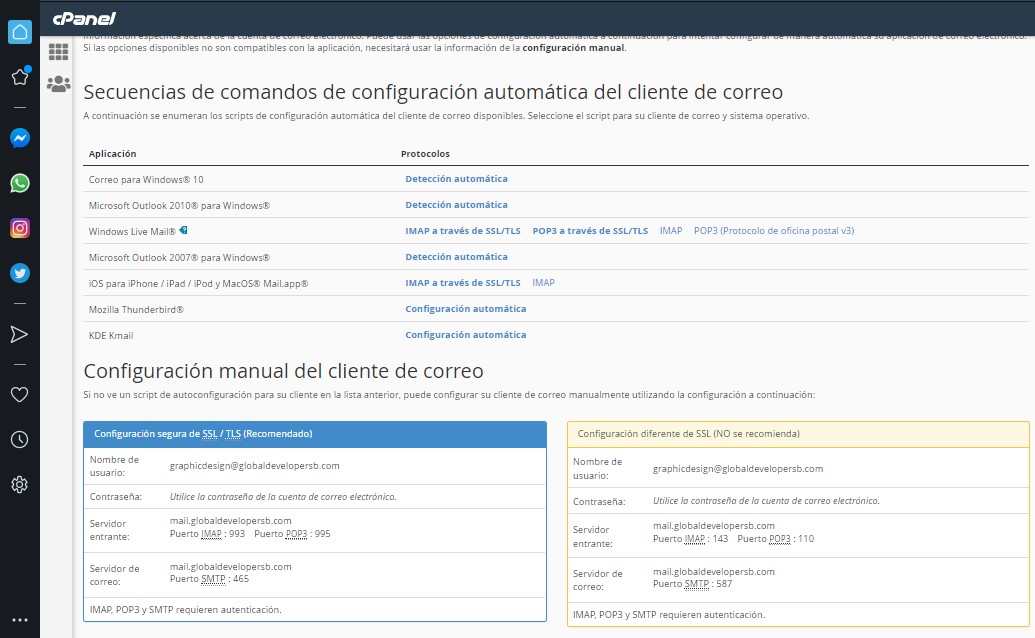Open the sidebar settings gear
Viewport: 1035px width, 638px height.
(x=19, y=485)
